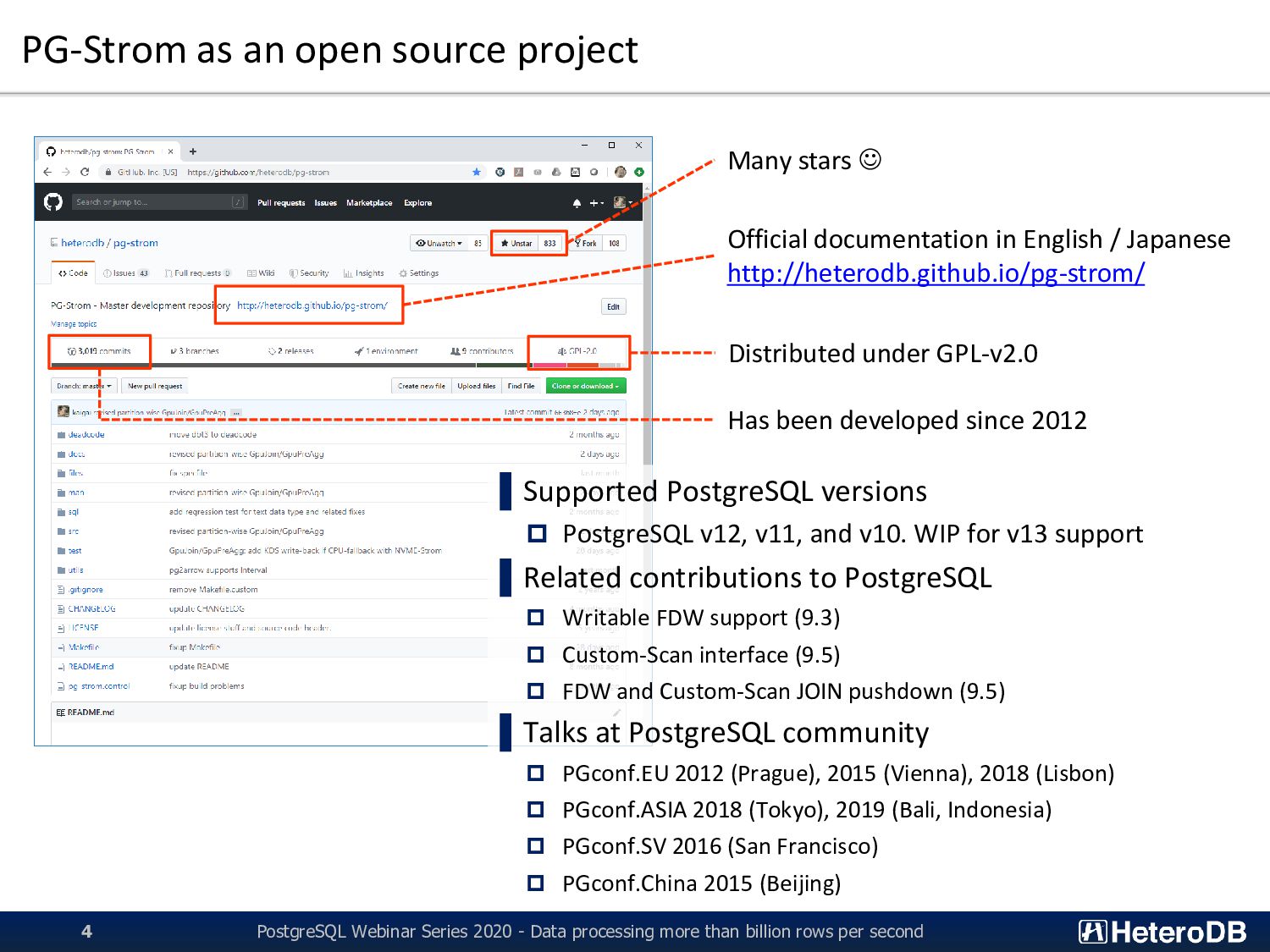Open Marketplace in top navigation
This screenshot has height=952, width=1270.
[369, 203]
